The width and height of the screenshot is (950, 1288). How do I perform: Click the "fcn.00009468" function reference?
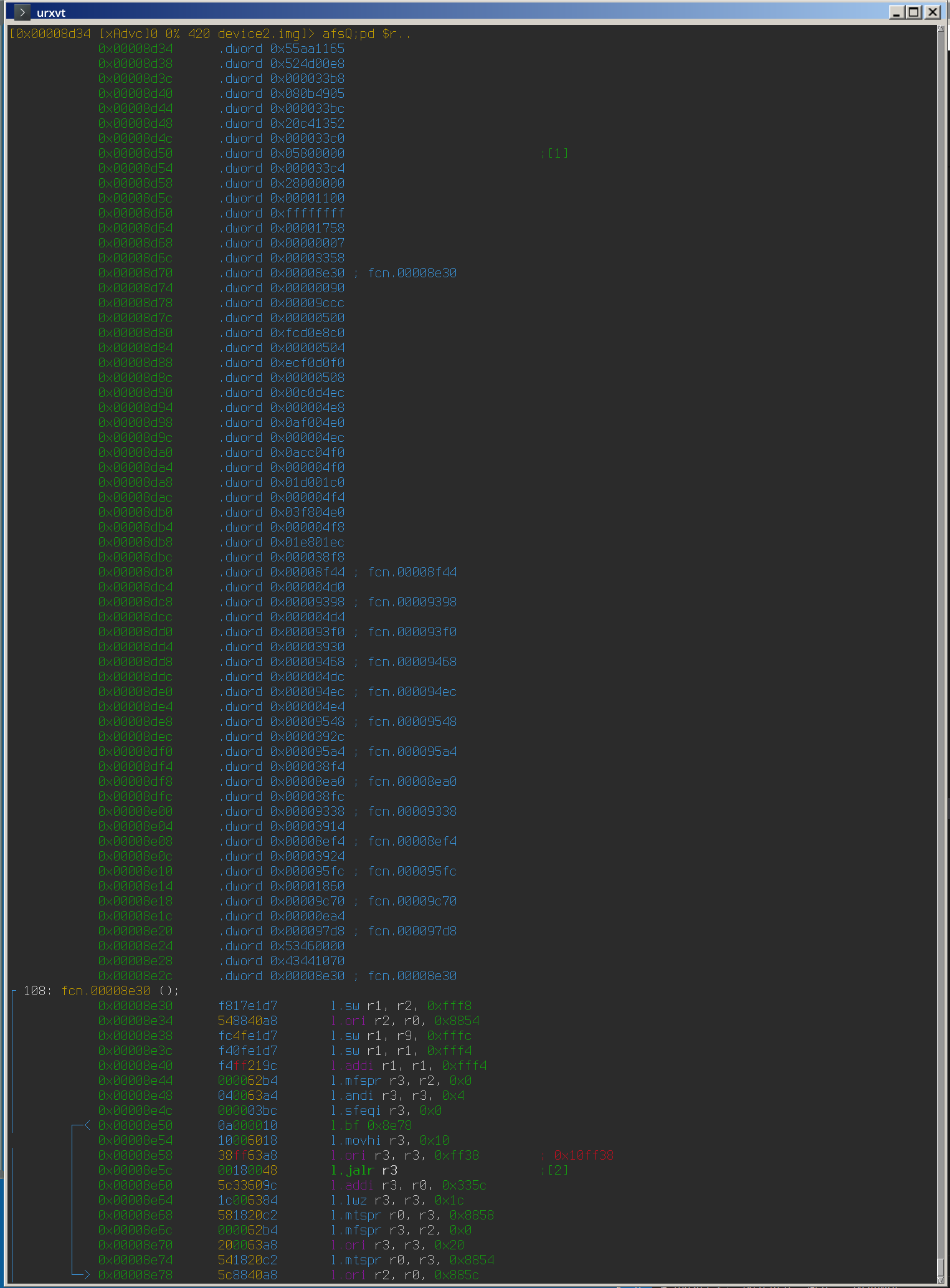(412, 662)
